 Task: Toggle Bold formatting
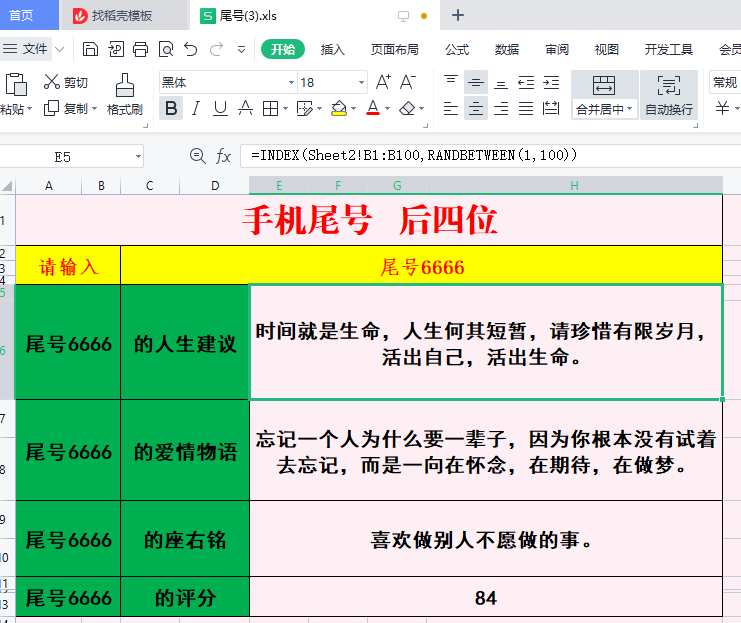[x=171, y=108]
